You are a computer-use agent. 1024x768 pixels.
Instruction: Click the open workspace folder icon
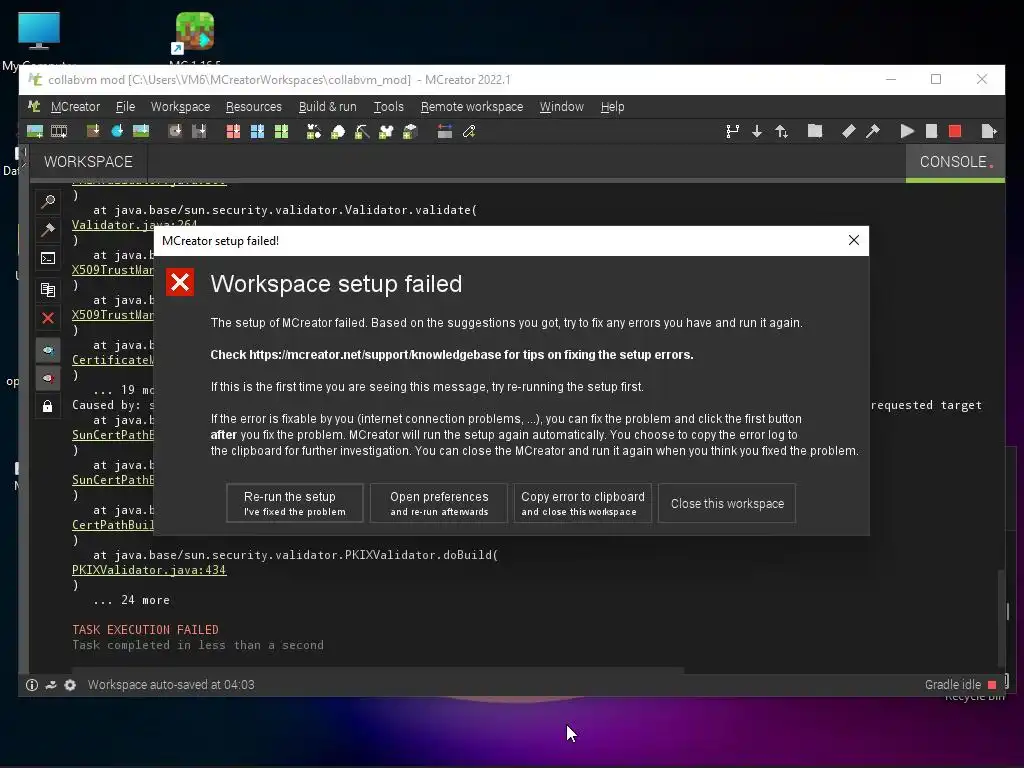click(815, 131)
